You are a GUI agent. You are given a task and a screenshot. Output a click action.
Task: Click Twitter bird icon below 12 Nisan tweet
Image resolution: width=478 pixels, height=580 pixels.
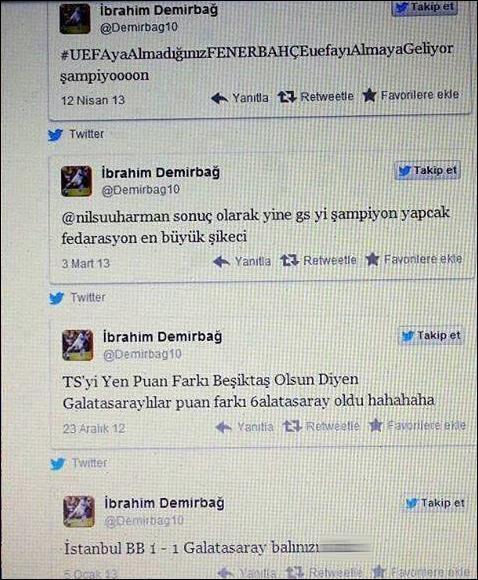[55, 135]
